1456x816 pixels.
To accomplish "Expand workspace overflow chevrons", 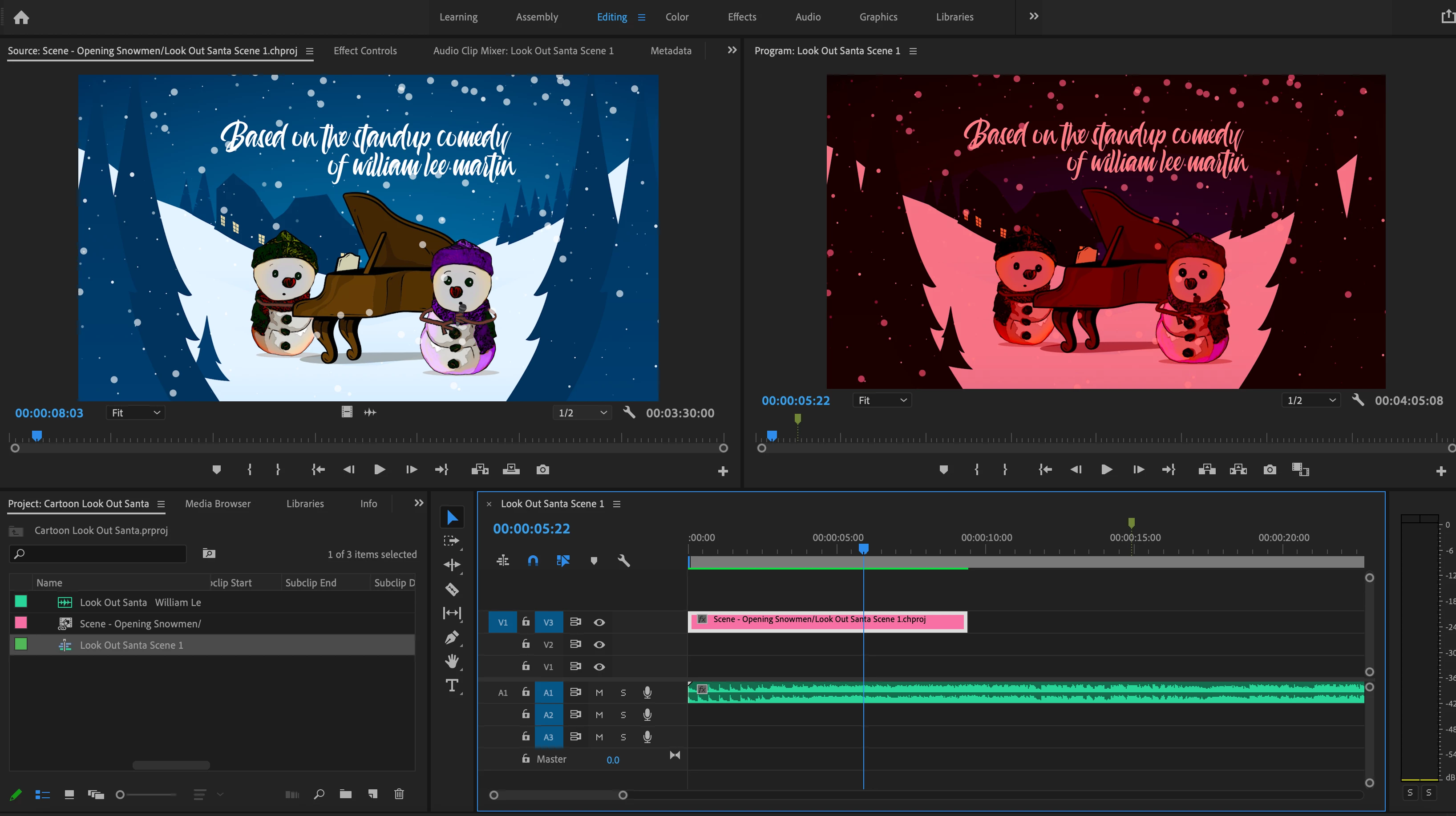I will [x=1033, y=16].
